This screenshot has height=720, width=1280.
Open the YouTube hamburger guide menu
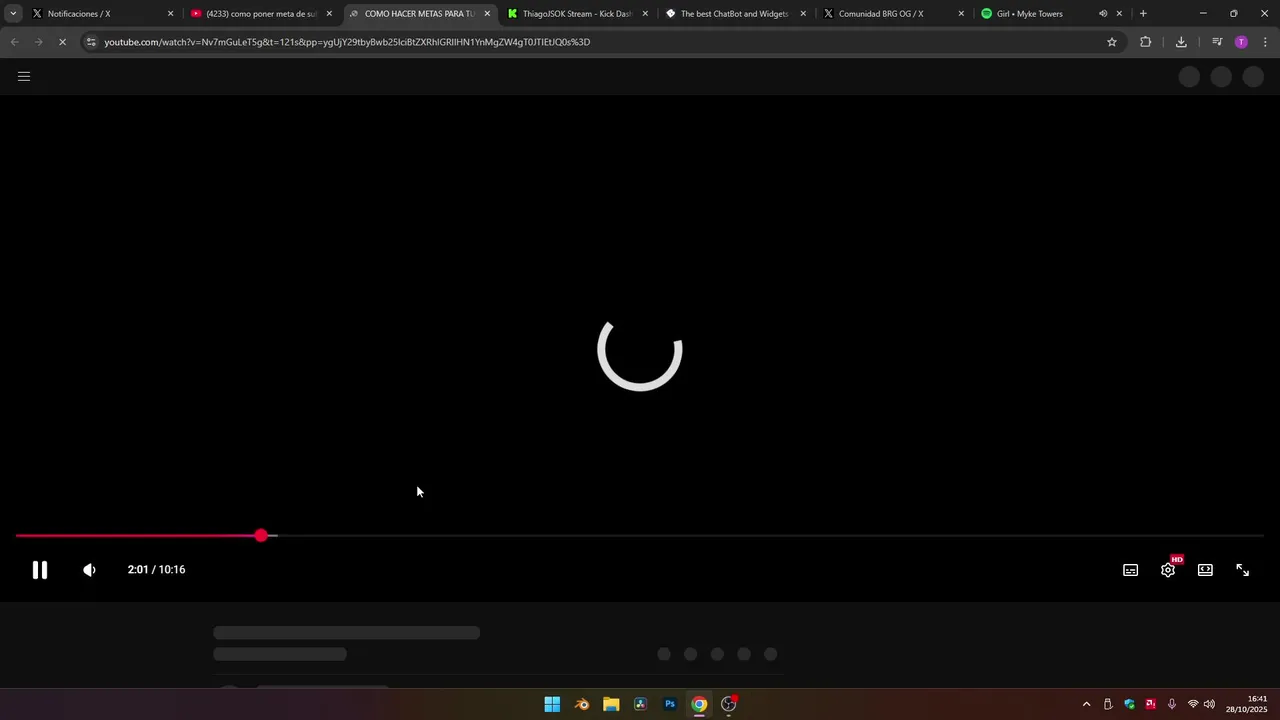[24, 76]
